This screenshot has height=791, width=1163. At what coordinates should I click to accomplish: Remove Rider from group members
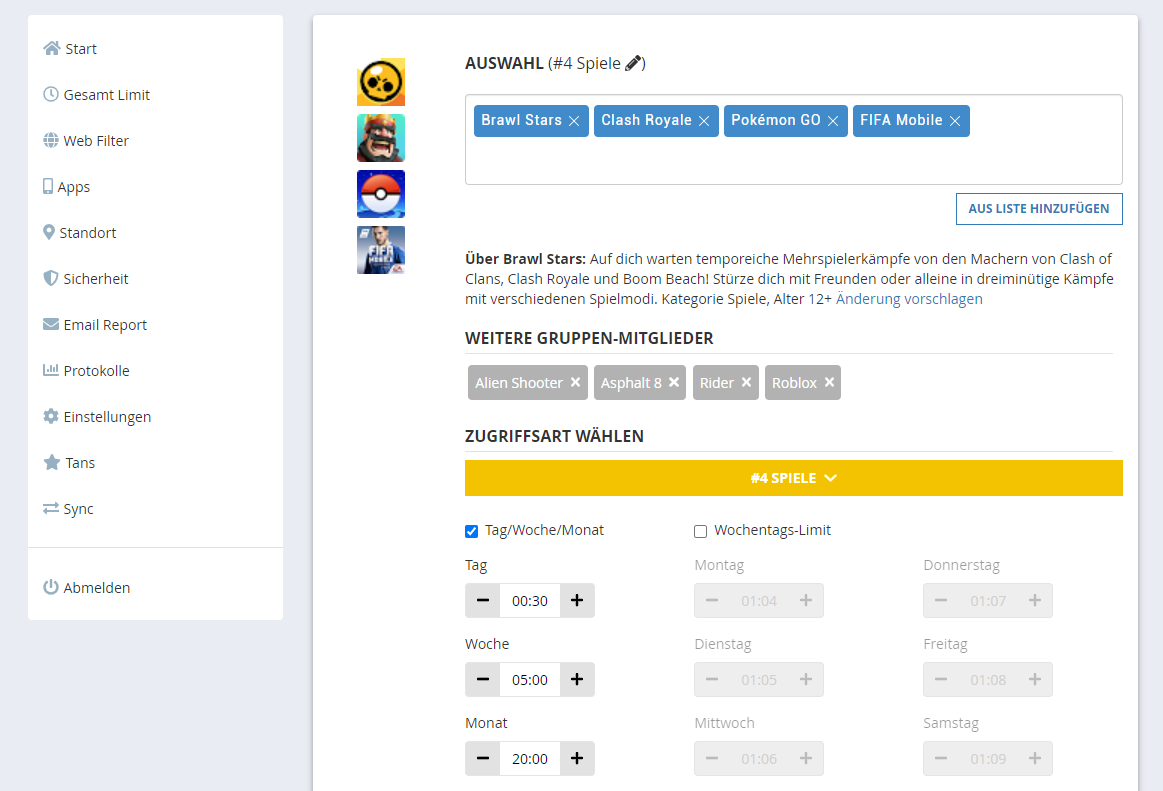tap(747, 382)
